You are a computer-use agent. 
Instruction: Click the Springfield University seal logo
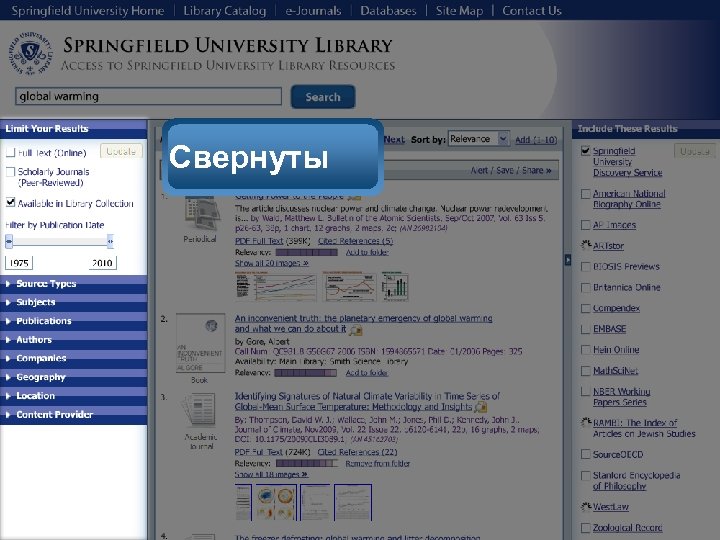pyautogui.click(x=31, y=53)
